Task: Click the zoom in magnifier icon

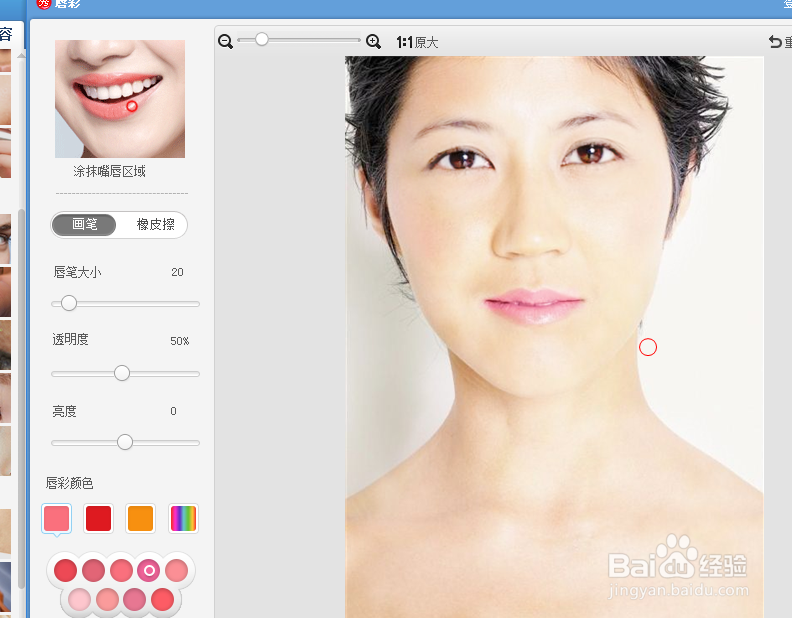Action: coord(373,41)
